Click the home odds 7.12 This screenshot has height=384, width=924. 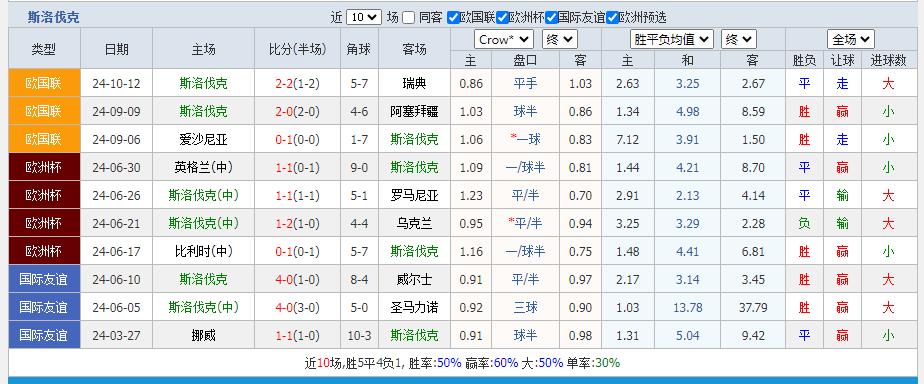coord(628,140)
